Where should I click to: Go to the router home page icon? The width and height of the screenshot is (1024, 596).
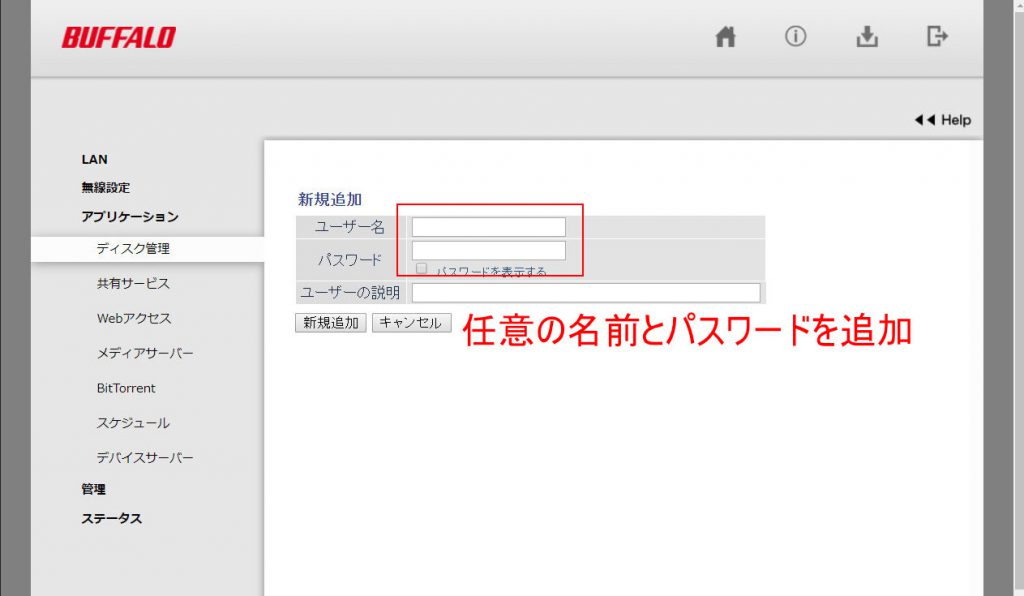coord(726,37)
